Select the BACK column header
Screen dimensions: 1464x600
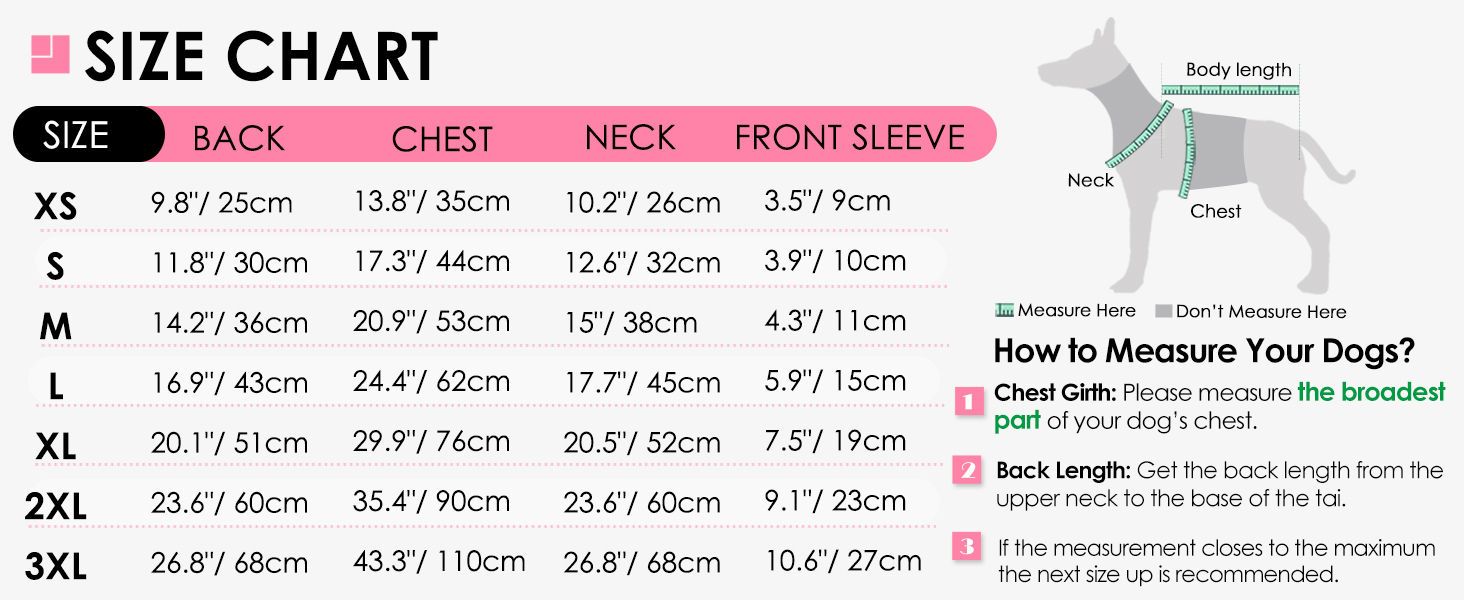[x=239, y=138]
